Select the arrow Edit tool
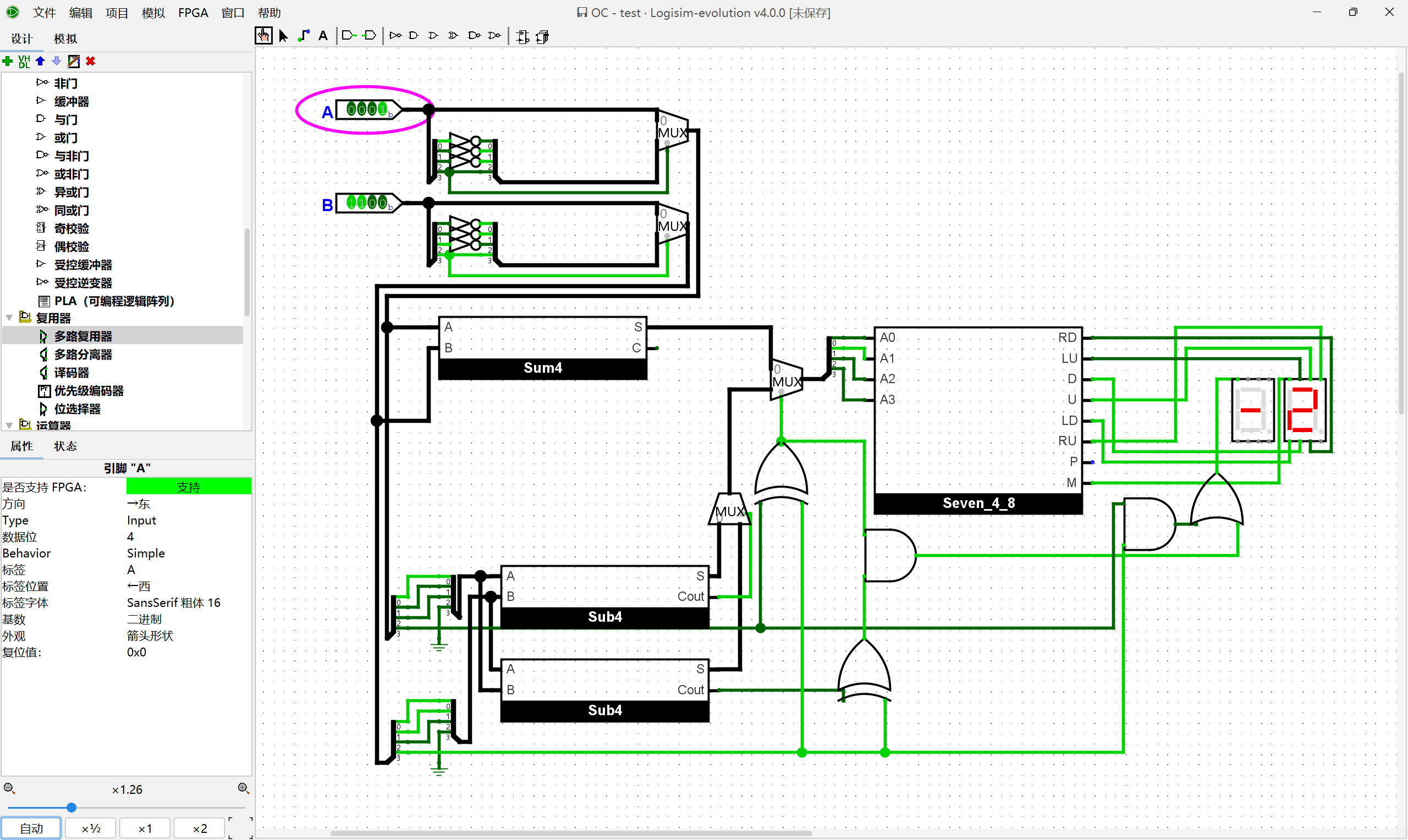This screenshot has height=840, width=1408. (x=284, y=36)
